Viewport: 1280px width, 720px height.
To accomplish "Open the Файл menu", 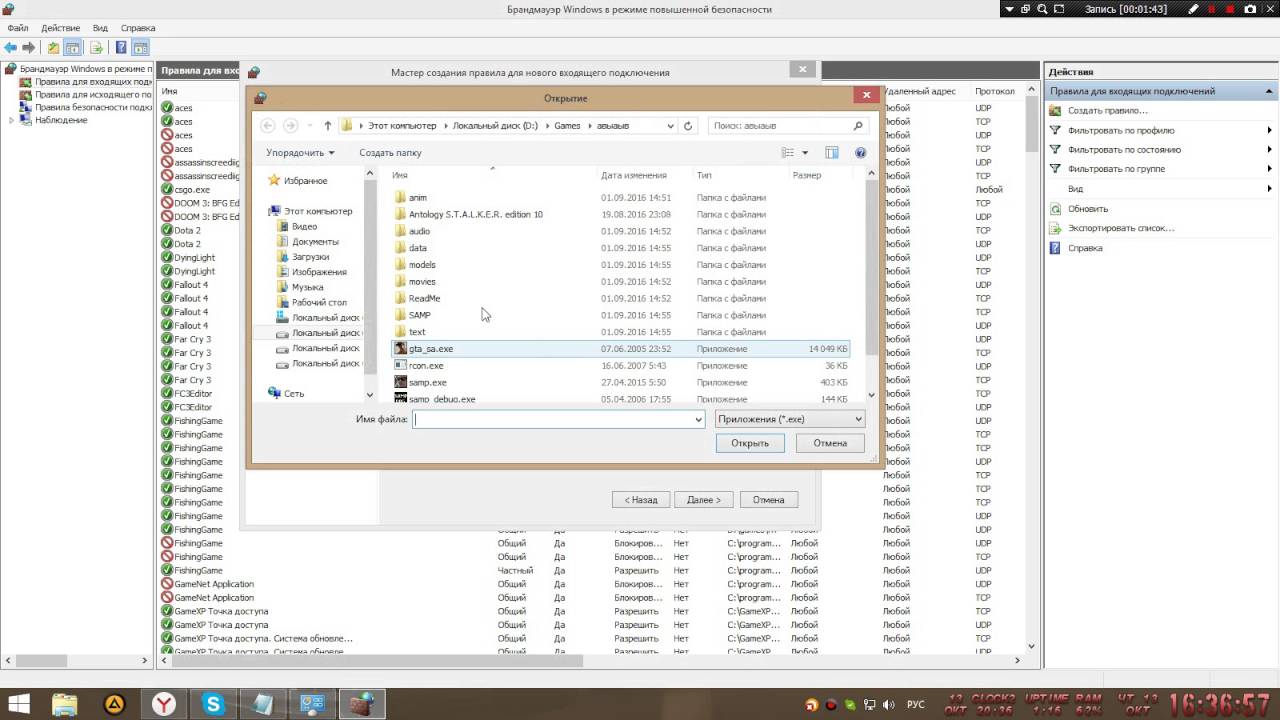I will point(17,28).
